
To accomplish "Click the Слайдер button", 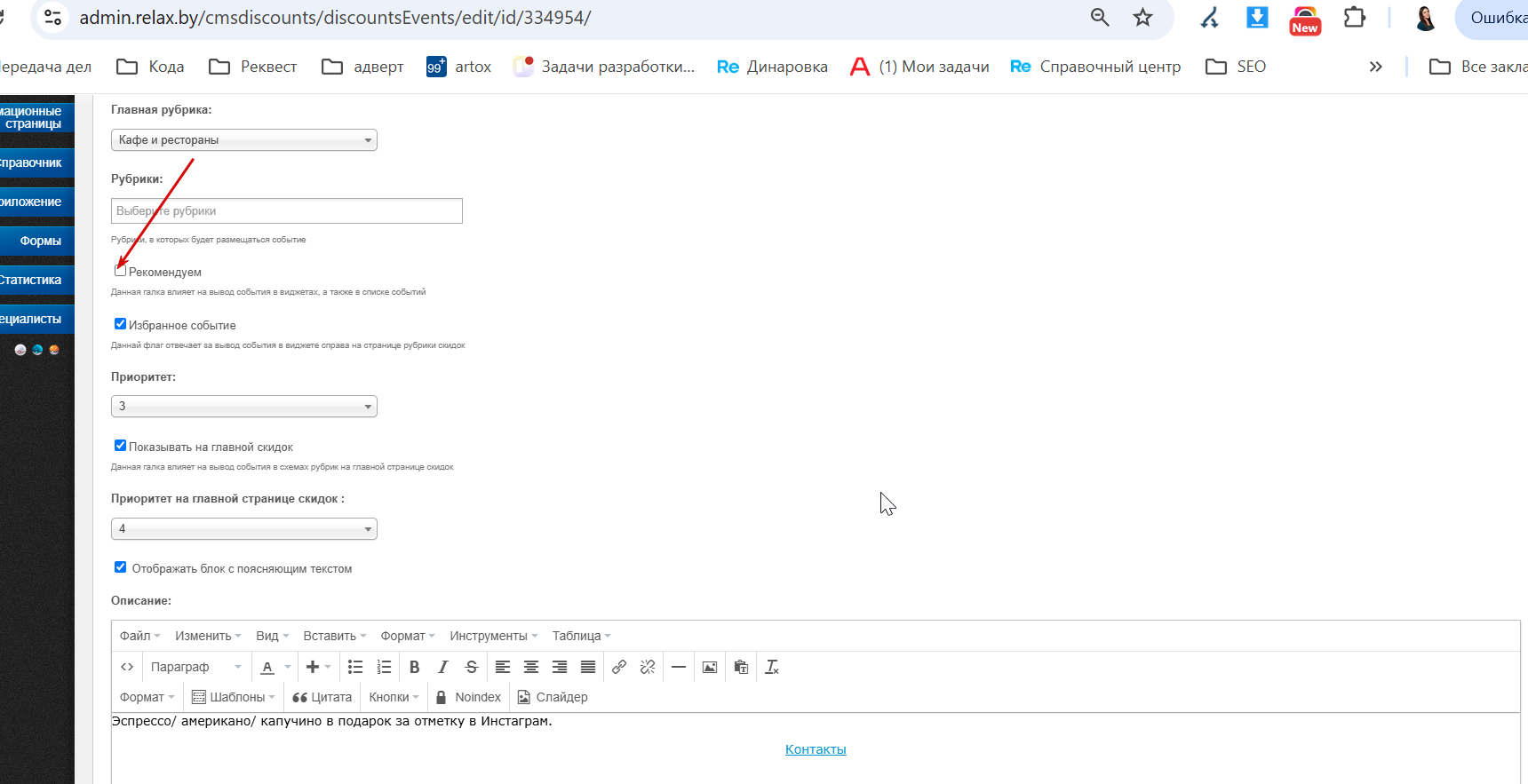I will point(553,697).
